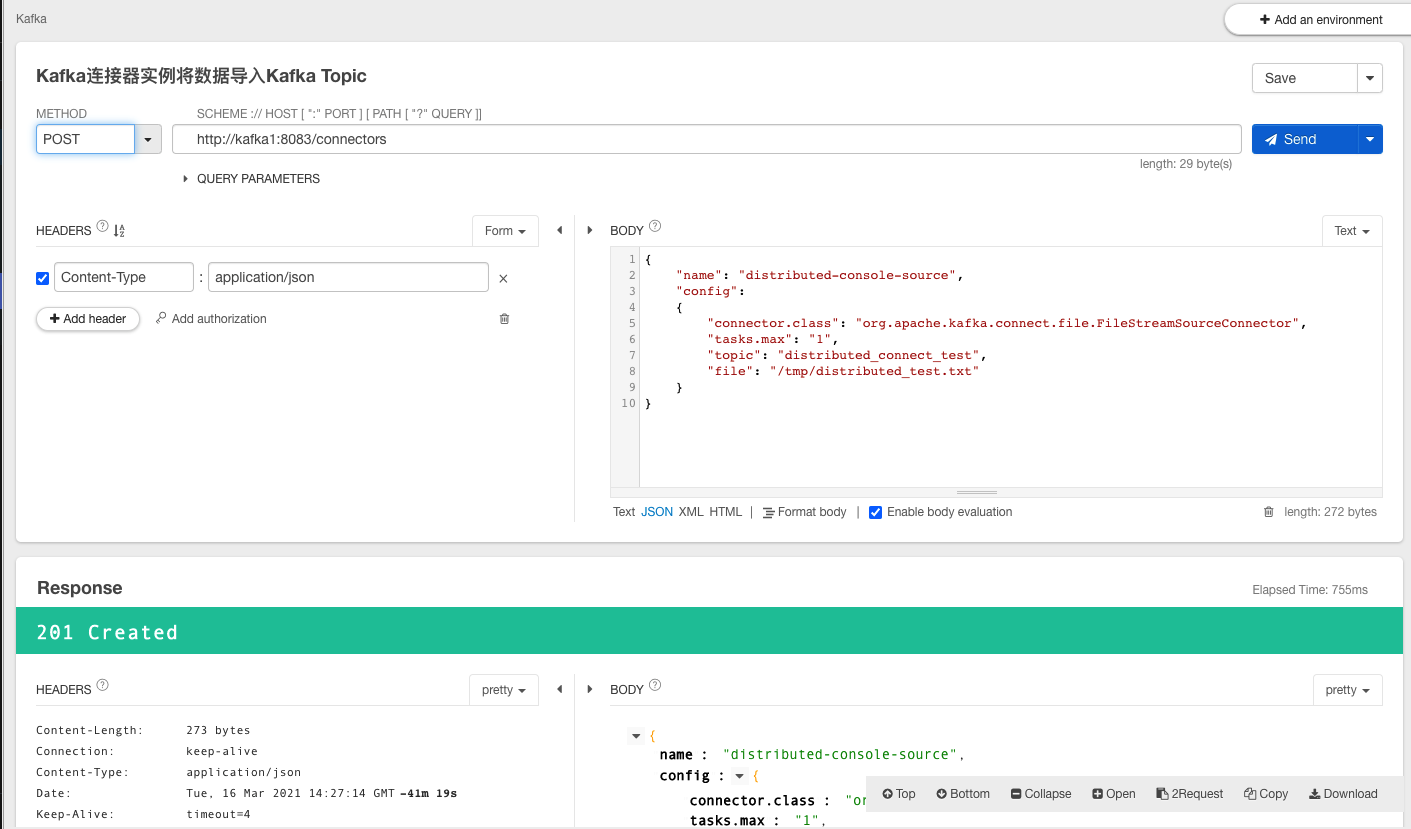Click the Content-Length 273 bytes value
The height and width of the screenshot is (829, 1411).
[218, 730]
